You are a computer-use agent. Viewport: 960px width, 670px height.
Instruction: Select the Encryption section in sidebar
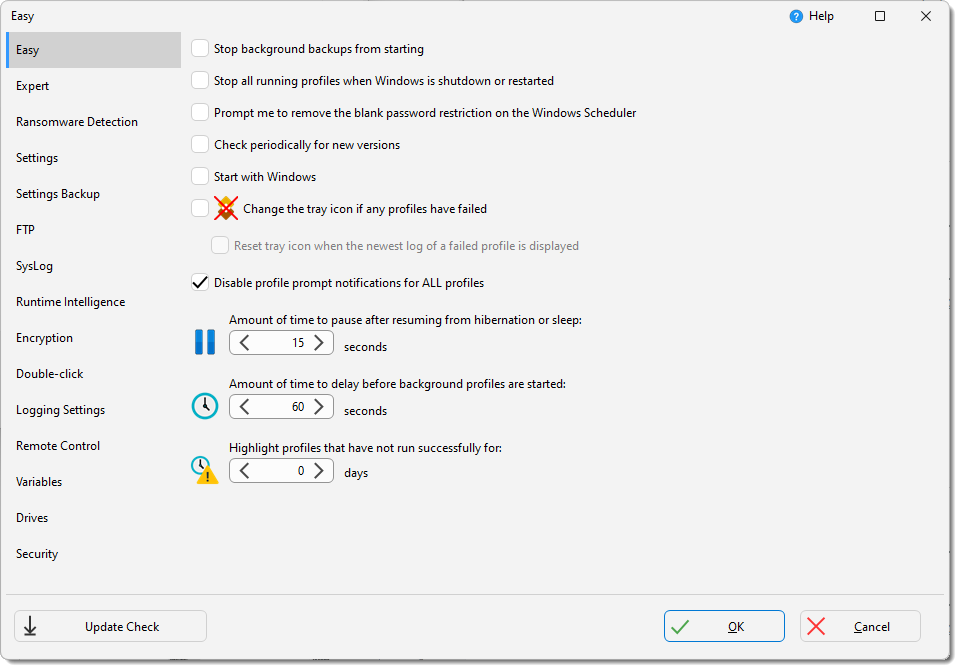coord(44,337)
